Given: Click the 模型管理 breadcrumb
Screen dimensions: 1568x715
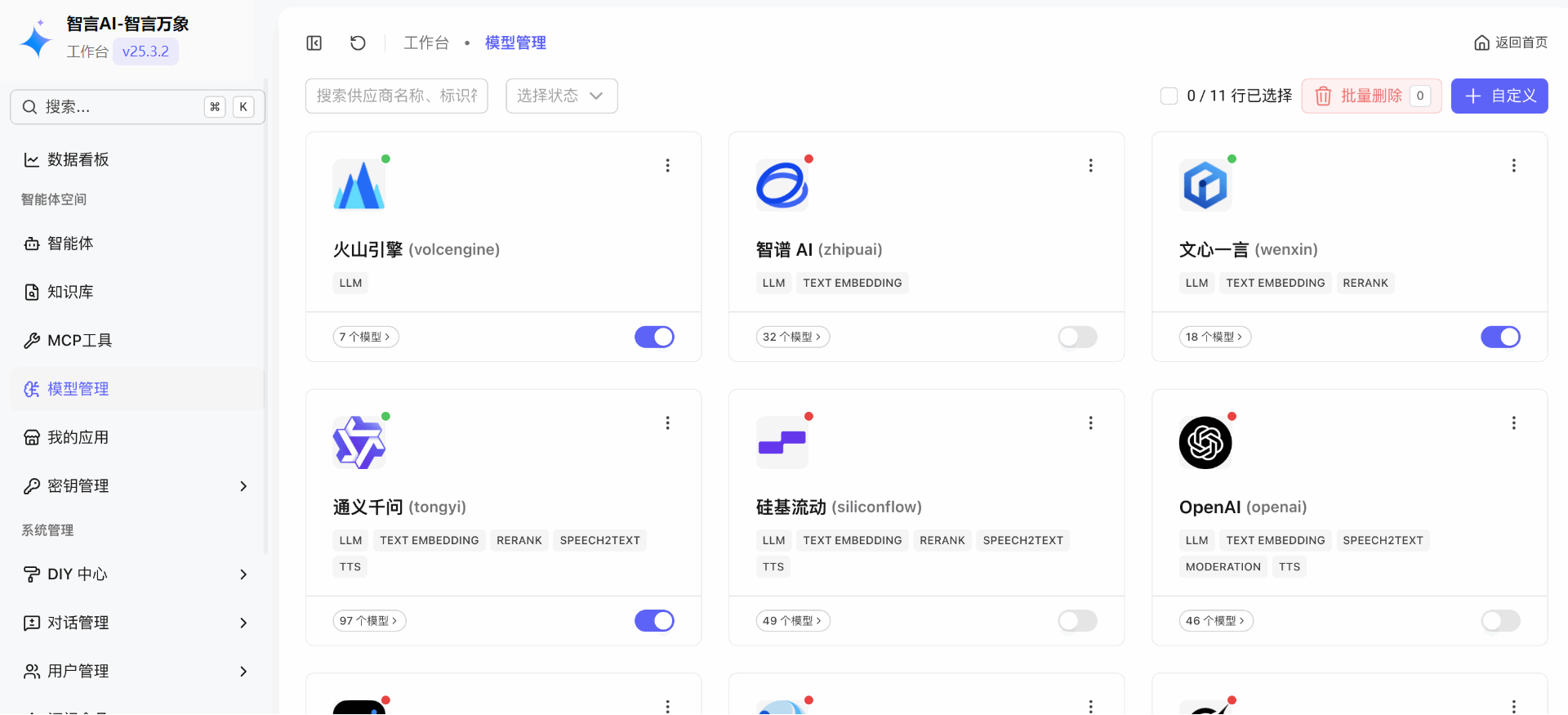Looking at the screenshot, I should click(515, 42).
